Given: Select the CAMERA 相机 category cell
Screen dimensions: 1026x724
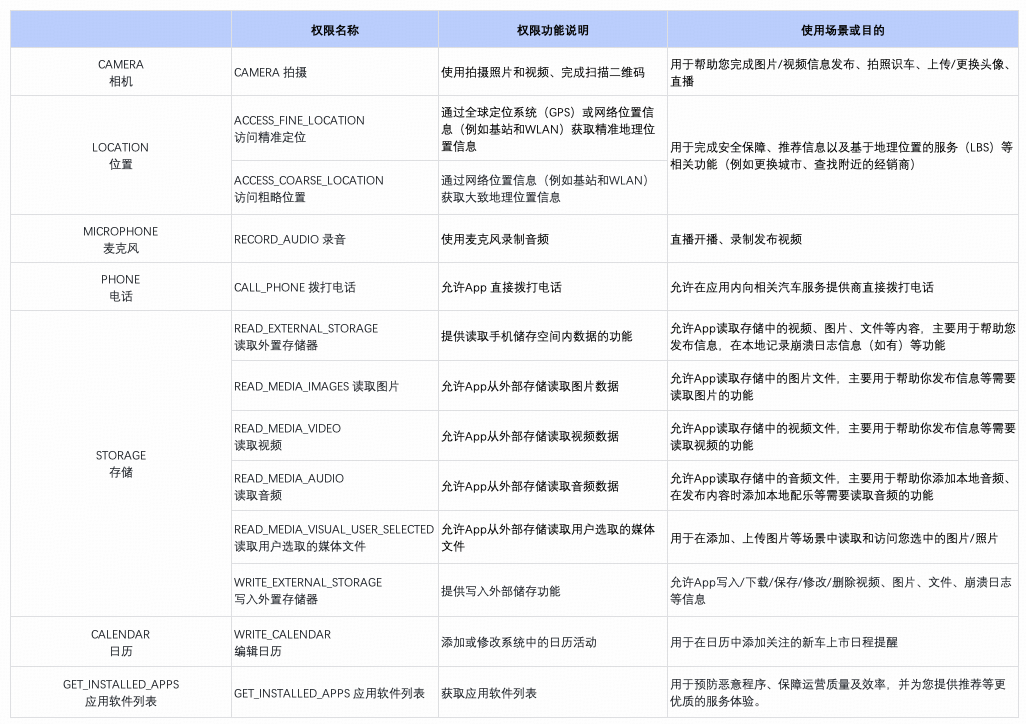Looking at the screenshot, I should 120,73.
